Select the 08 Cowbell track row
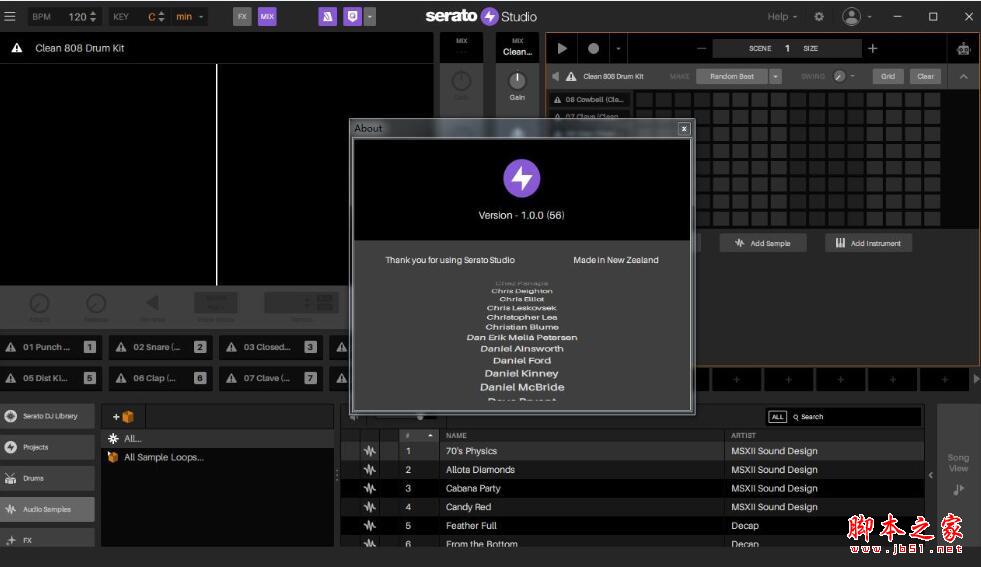Viewport: 981px width, 567px height. [591, 100]
